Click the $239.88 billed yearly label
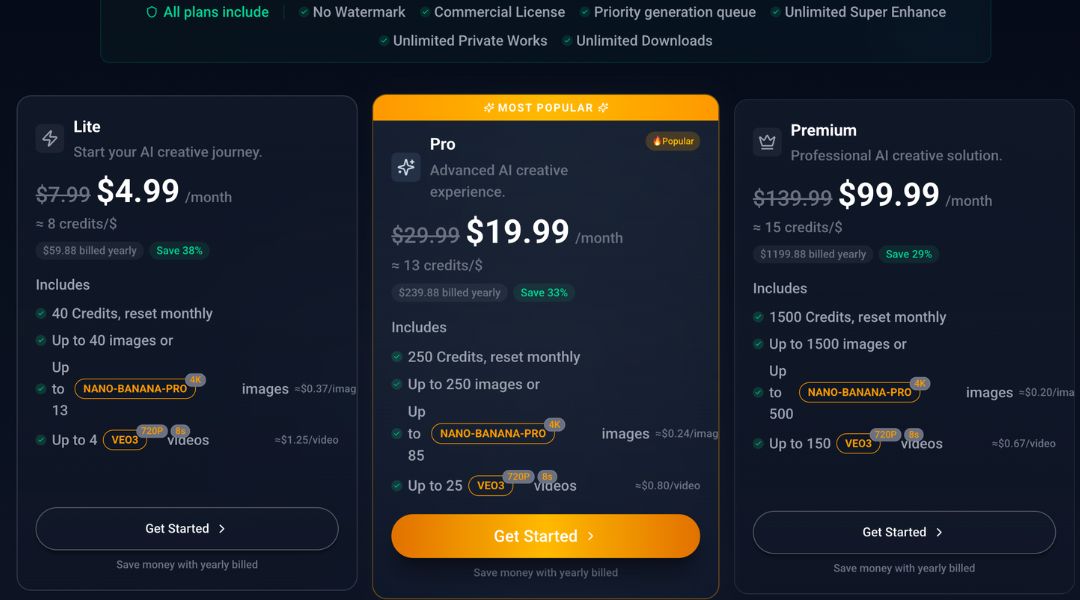The image size is (1080, 600). 449,293
